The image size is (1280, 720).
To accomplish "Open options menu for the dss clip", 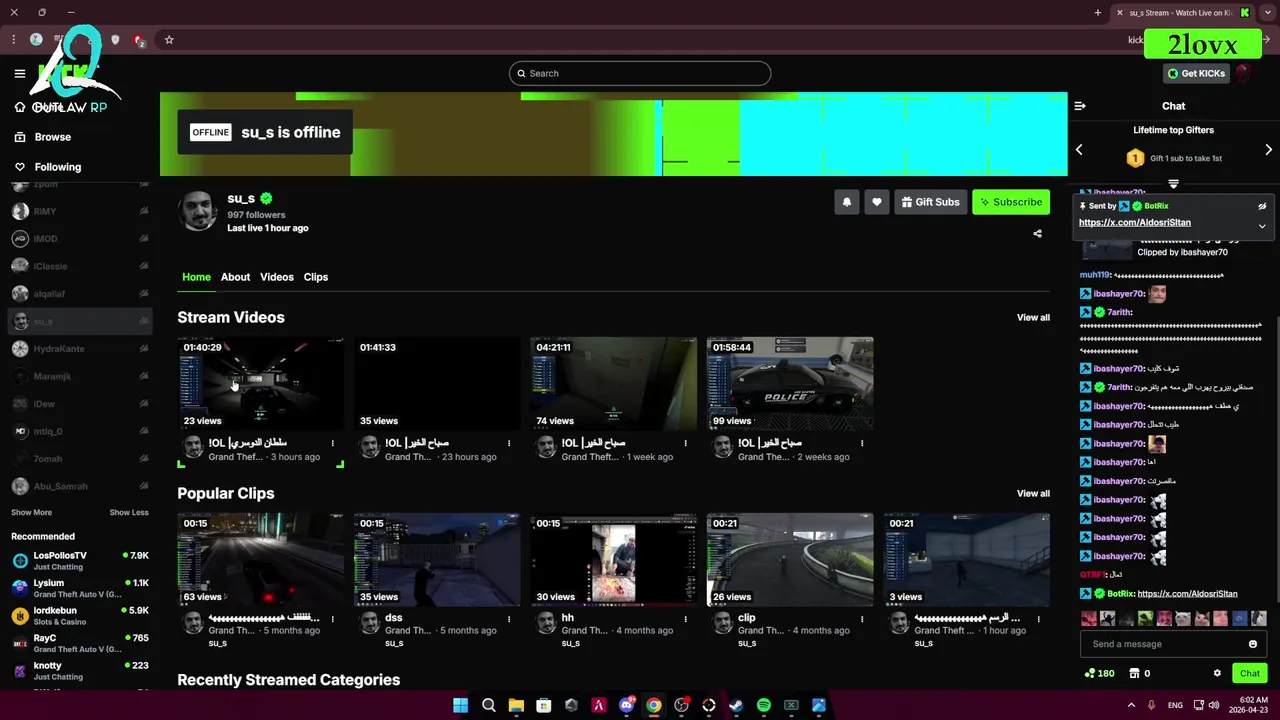I will (x=509, y=619).
